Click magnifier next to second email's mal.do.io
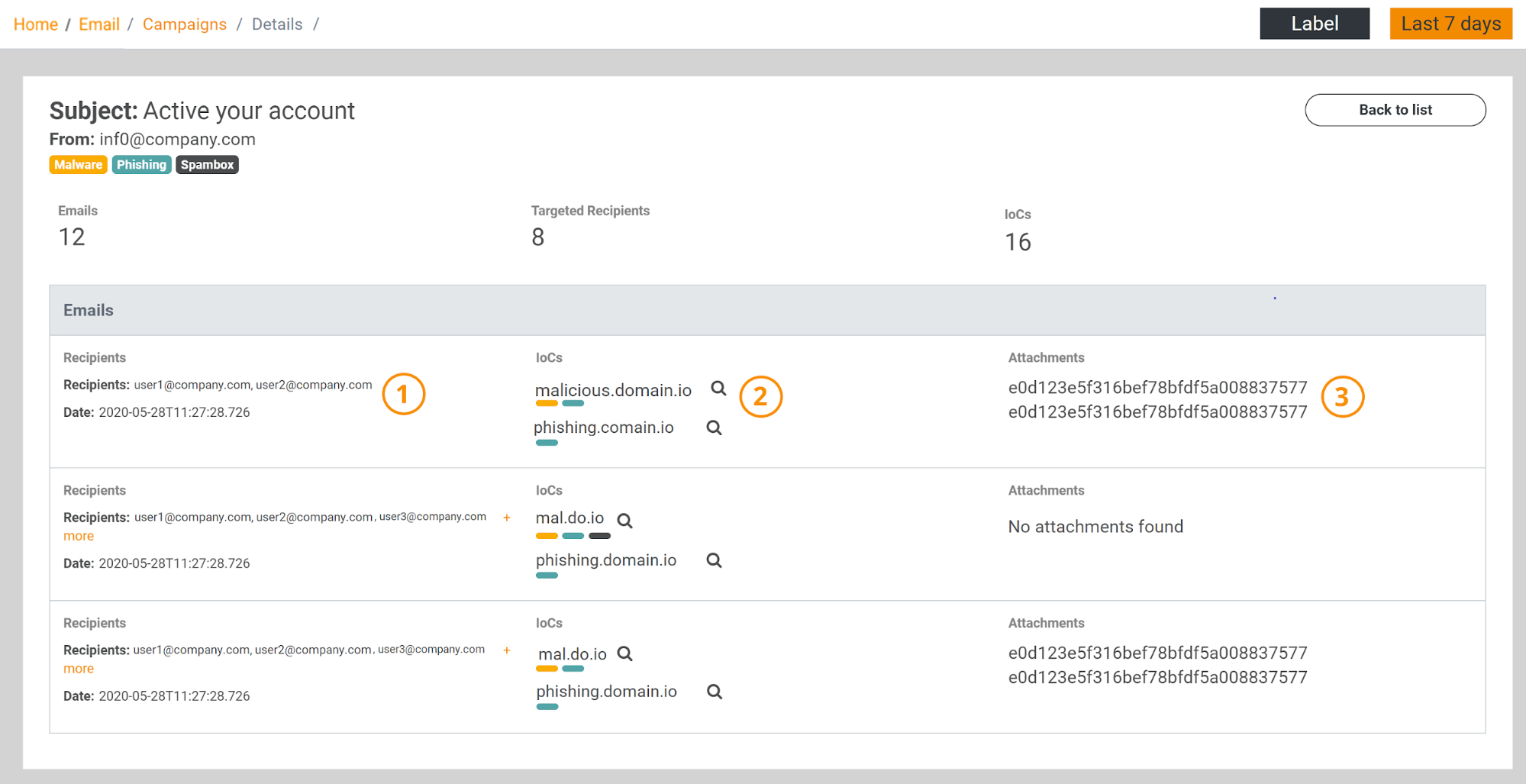Screen dimensions: 1526x784 (x=624, y=521)
